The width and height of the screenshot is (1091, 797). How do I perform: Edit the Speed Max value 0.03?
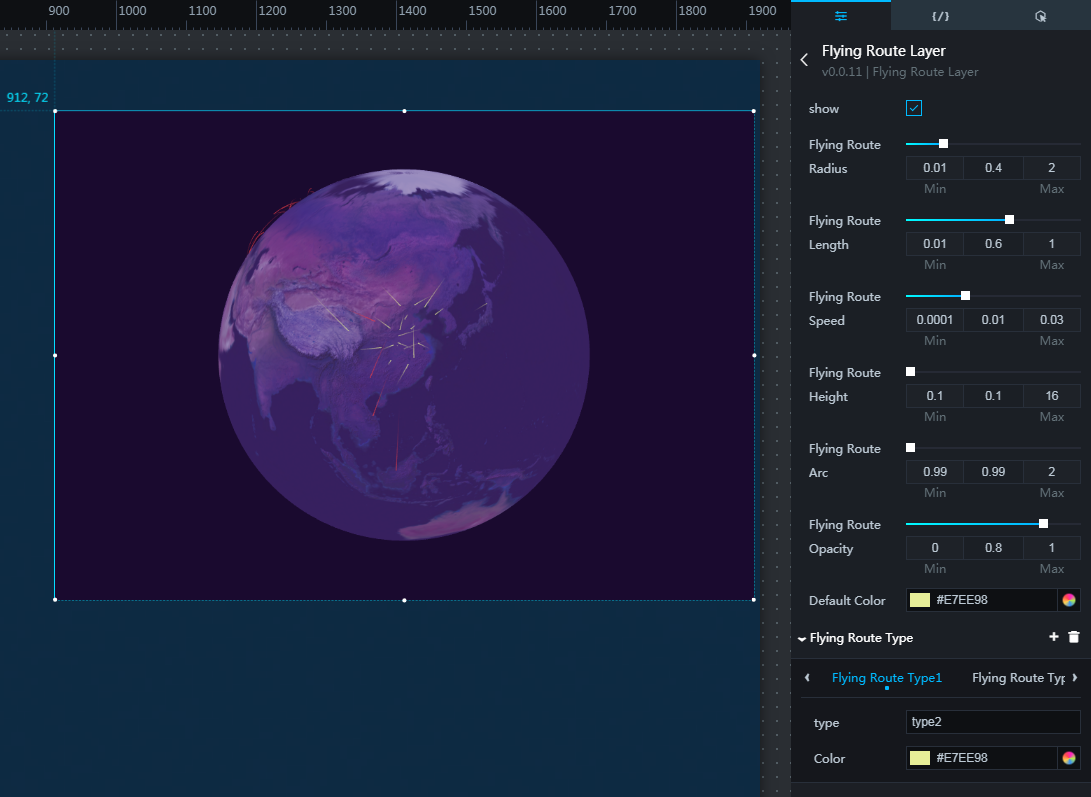pos(1051,319)
